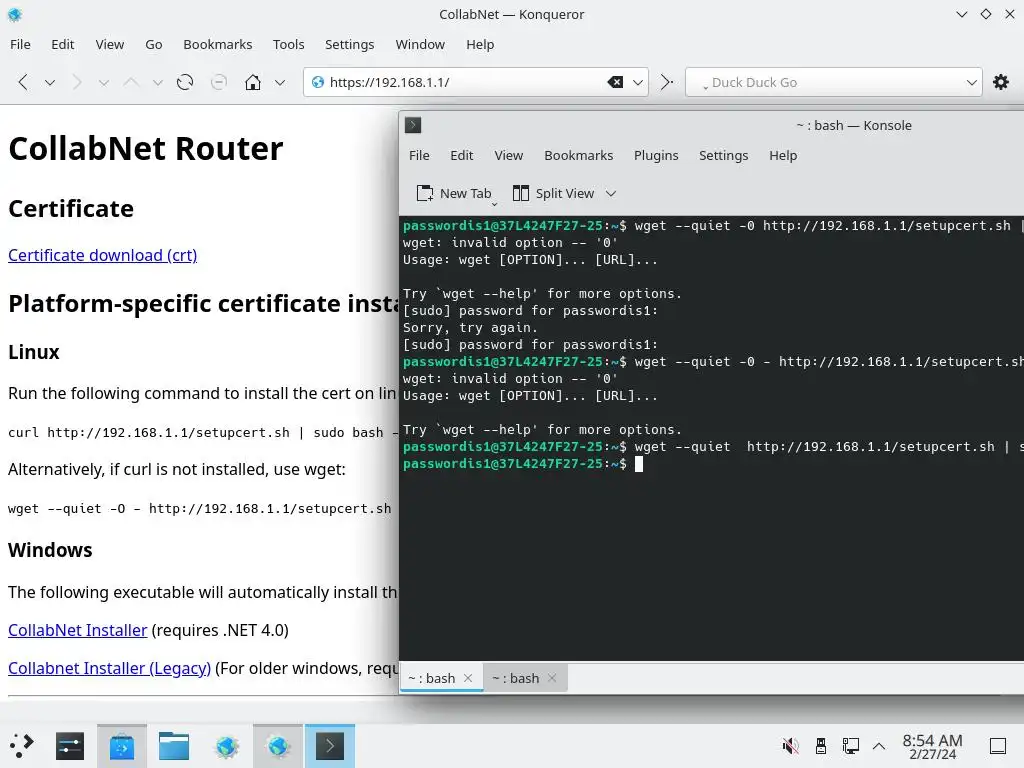The width and height of the screenshot is (1024, 768).
Task: Open the Konqueror Go menu
Action: 153,44
